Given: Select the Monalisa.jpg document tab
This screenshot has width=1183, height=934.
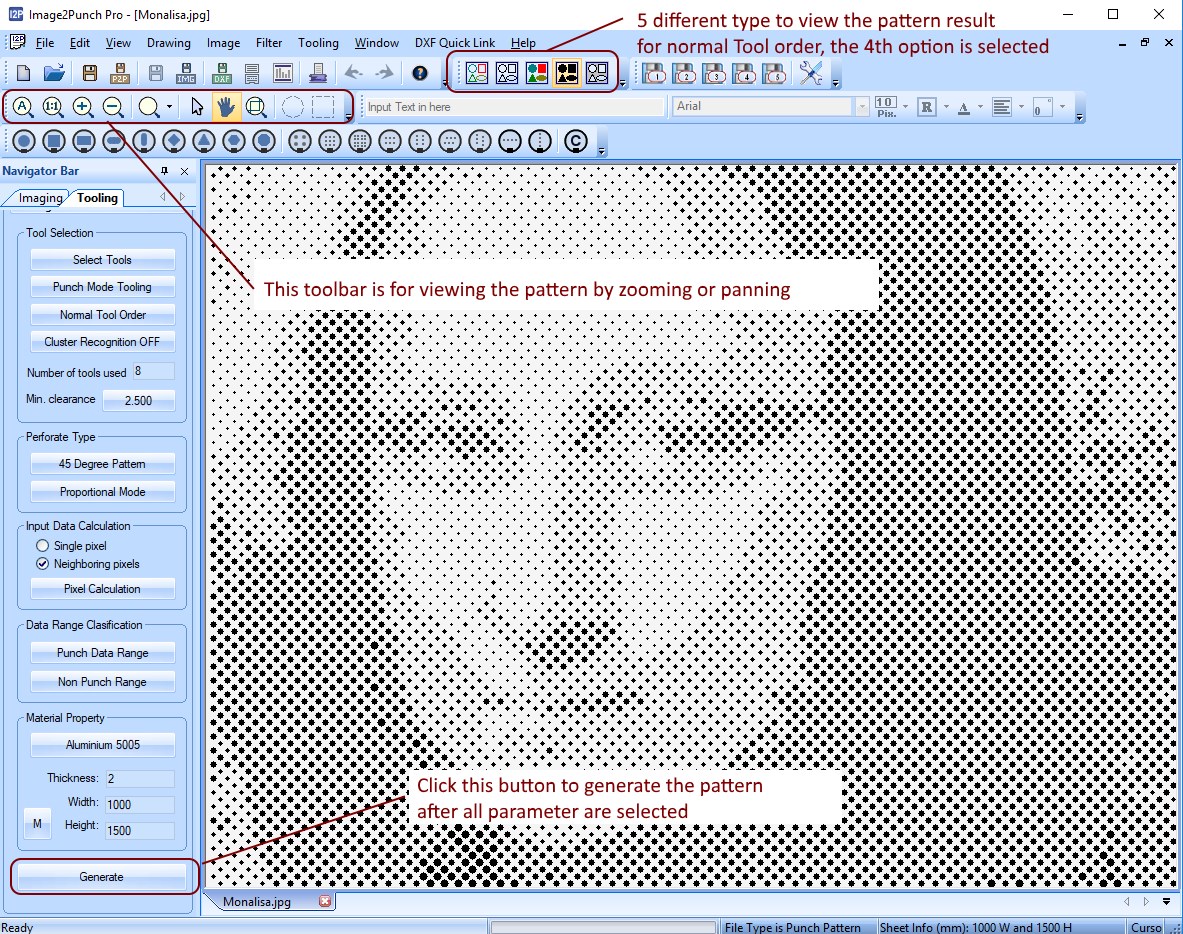Looking at the screenshot, I should (257, 902).
